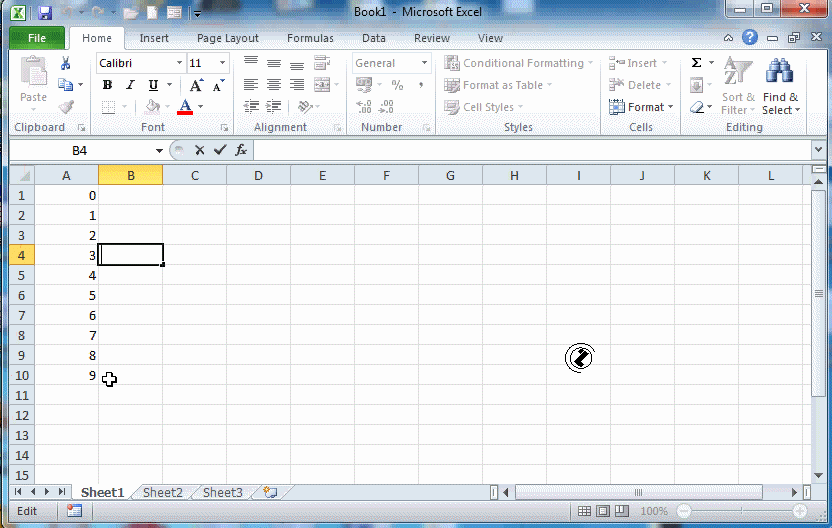Cancel entry with the formula bar X
Image resolution: width=832 pixels, height=528 pixels.
click(x=200, y=150)
